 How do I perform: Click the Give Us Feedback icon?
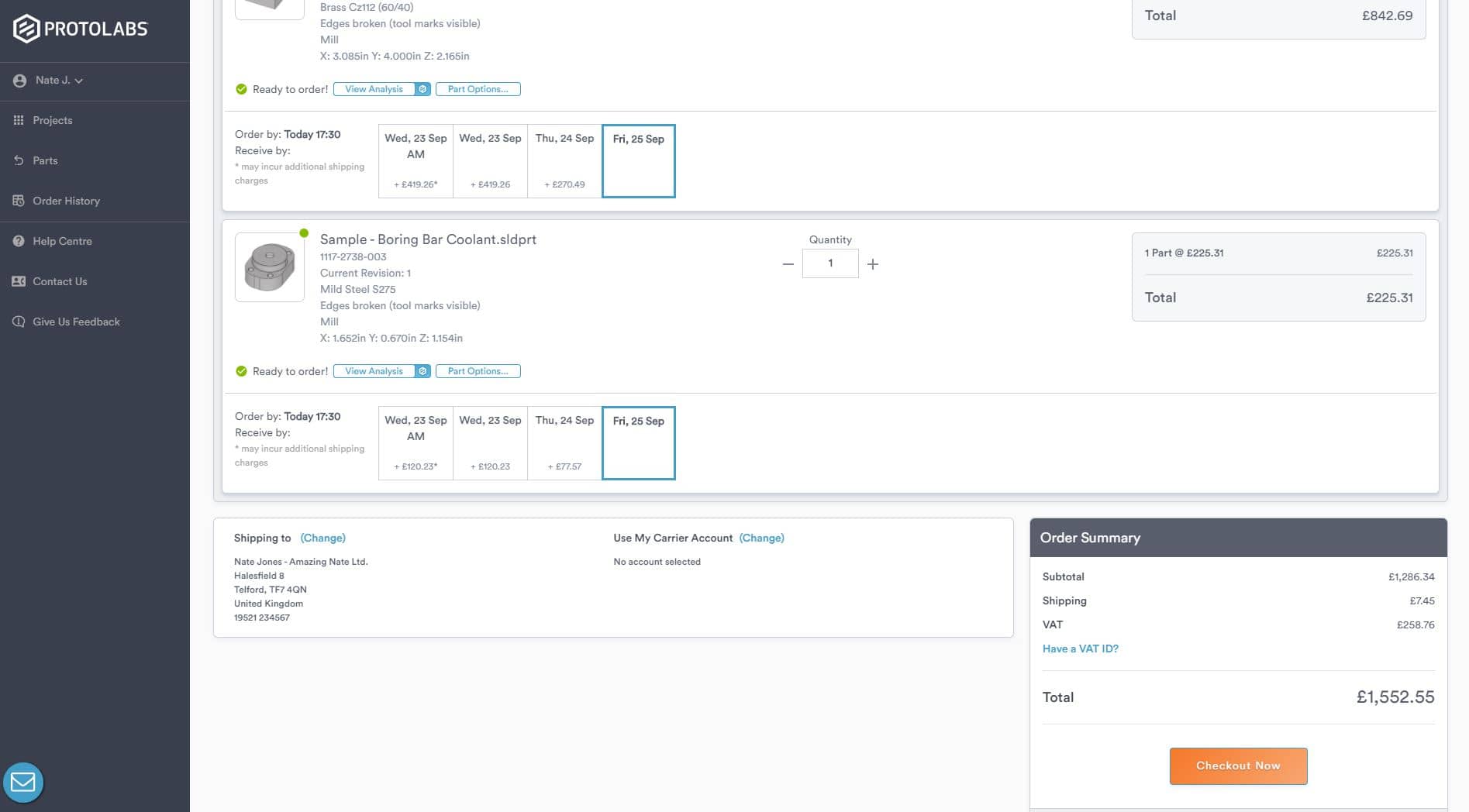point(19,322)
